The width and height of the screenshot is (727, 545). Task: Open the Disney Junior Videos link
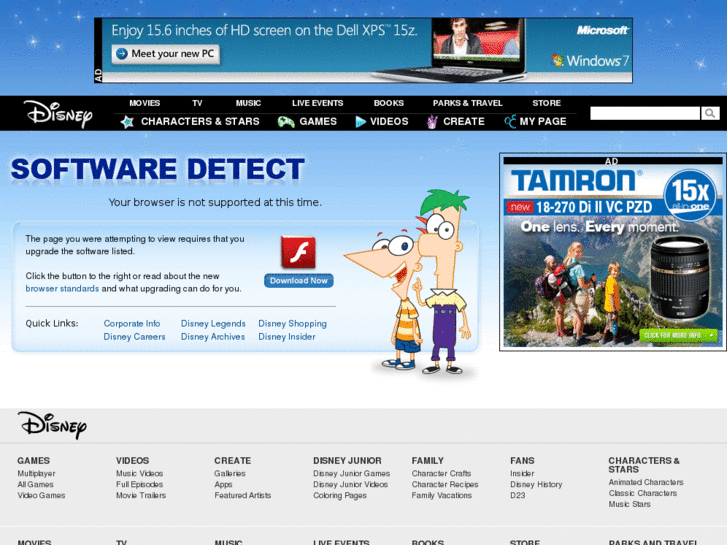pos(351,484)
